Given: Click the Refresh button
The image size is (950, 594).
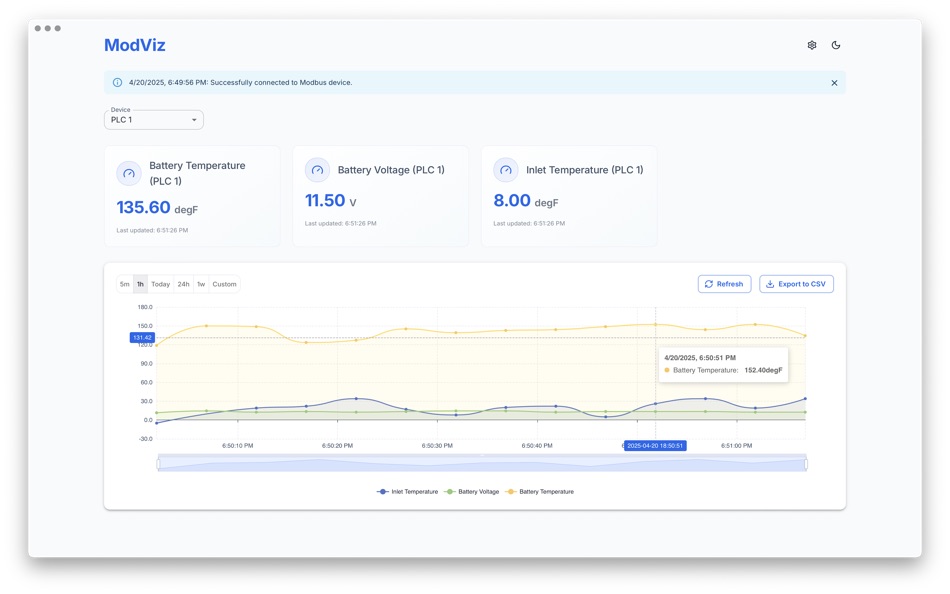Looking at the screenshot, I should (x=725, y=284).
